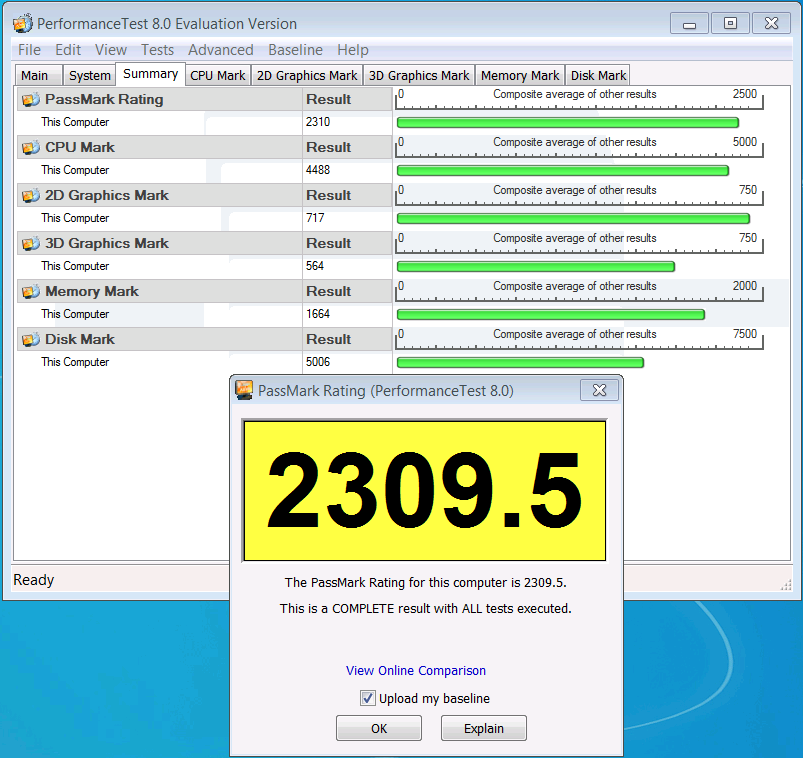
Task: Click the PassMark Rating result value 2310
Action: pos(318,122)
